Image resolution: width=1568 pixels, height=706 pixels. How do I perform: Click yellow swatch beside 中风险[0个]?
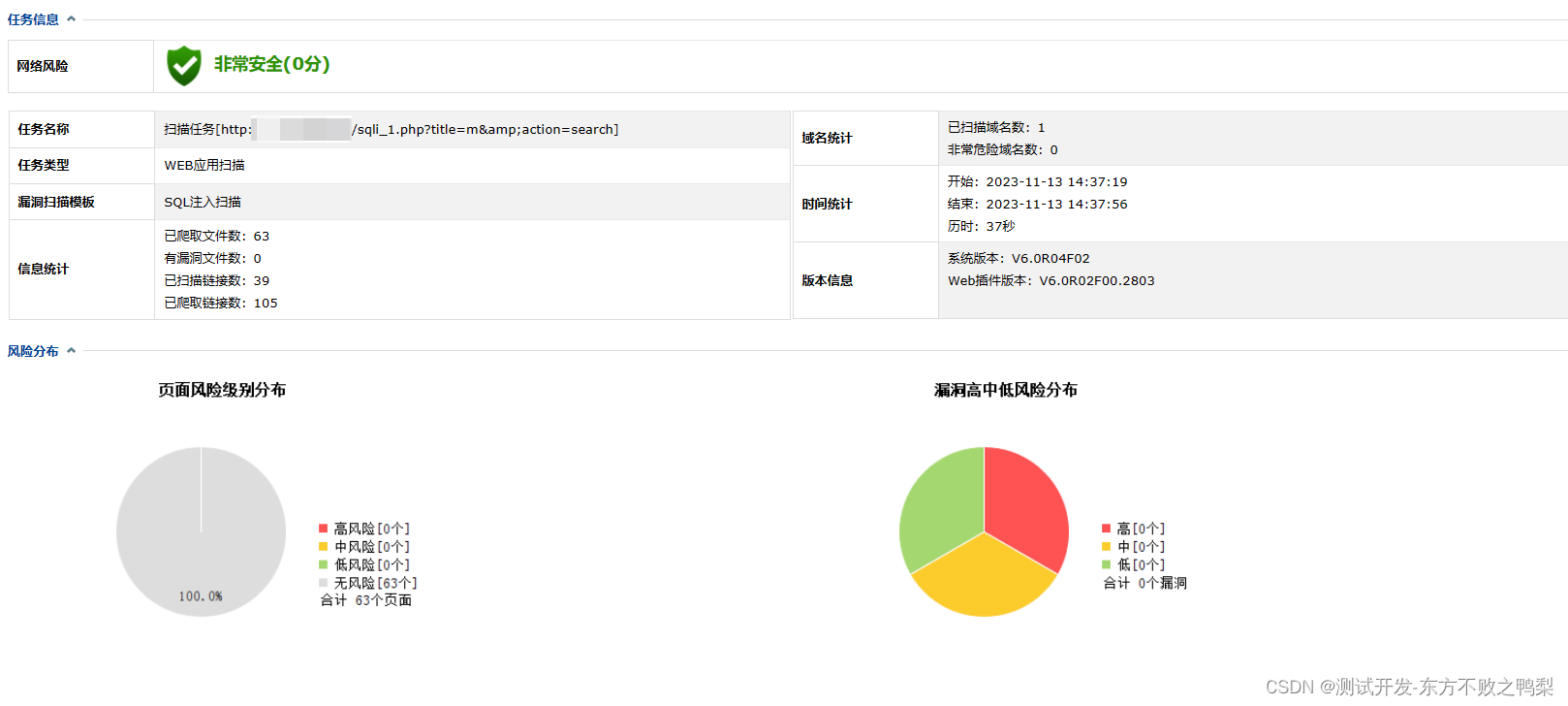pyautogui.click(x=323, y=547)
